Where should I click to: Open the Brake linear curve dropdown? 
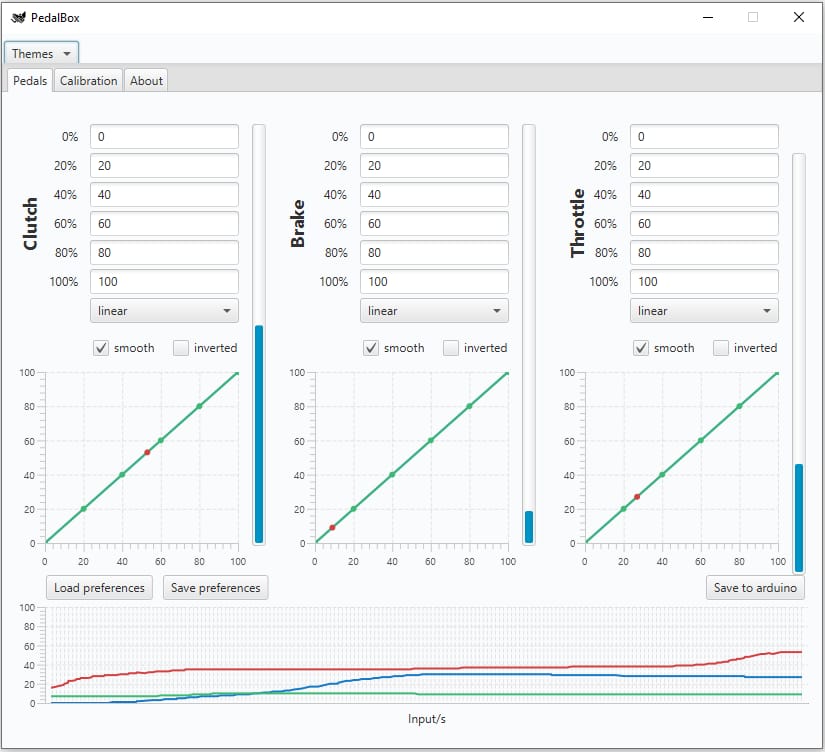point(434,310)
